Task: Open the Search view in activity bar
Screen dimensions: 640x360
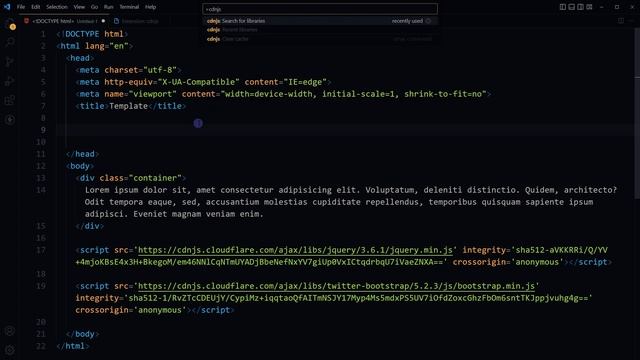Action: (10, 42)
